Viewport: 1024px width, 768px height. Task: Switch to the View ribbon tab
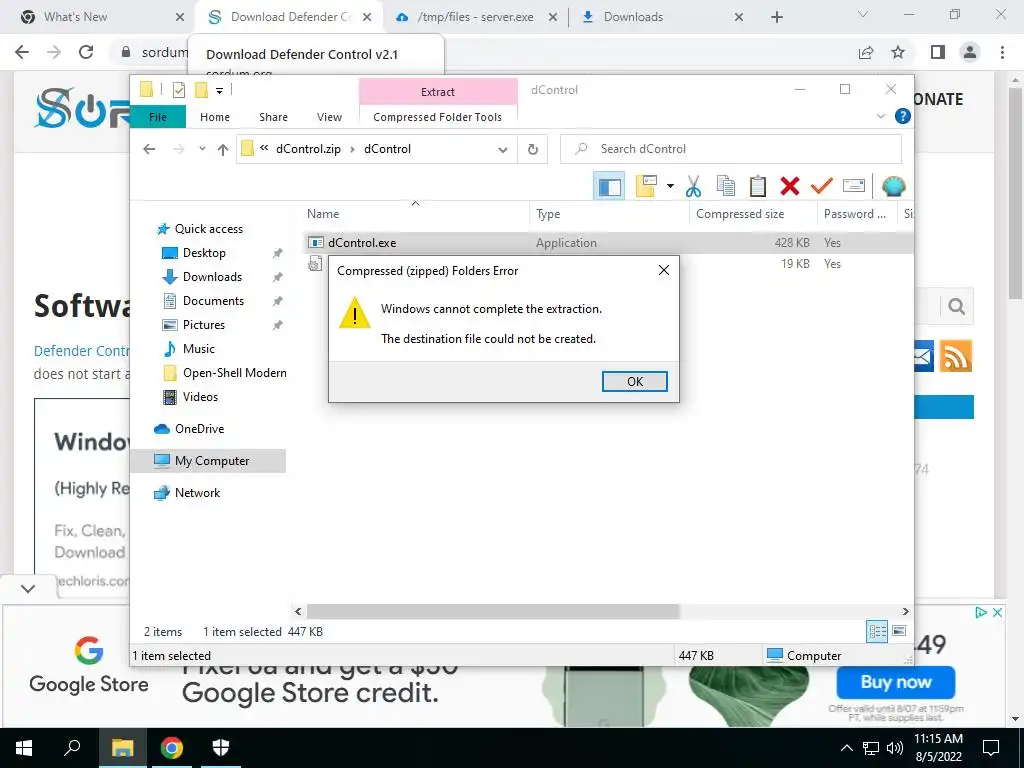[329, 117]
